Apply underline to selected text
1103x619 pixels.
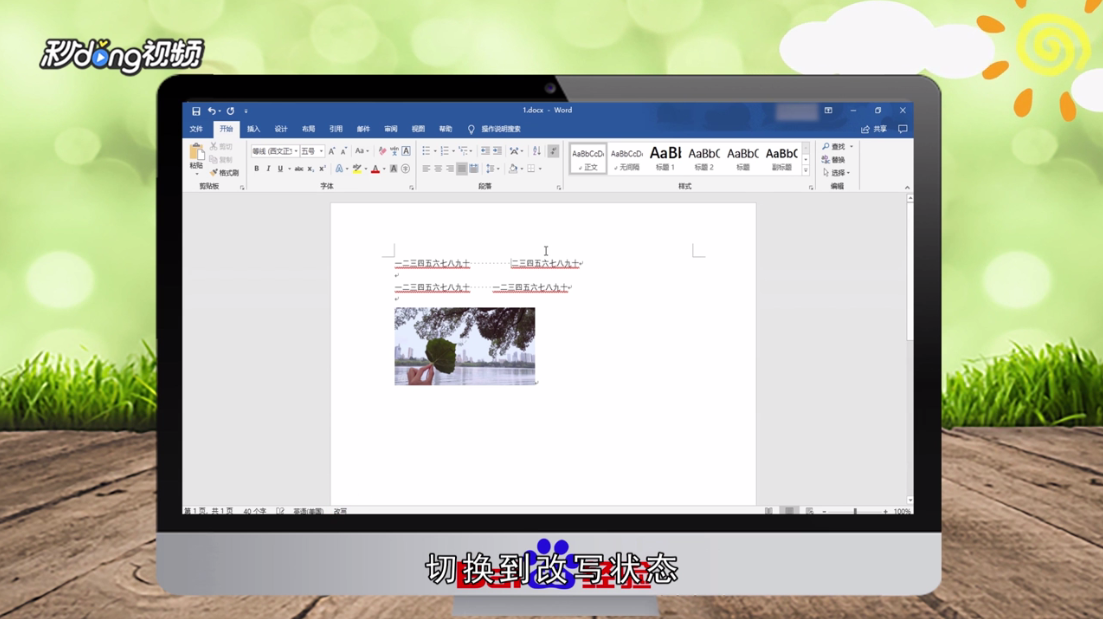[280, 168]
